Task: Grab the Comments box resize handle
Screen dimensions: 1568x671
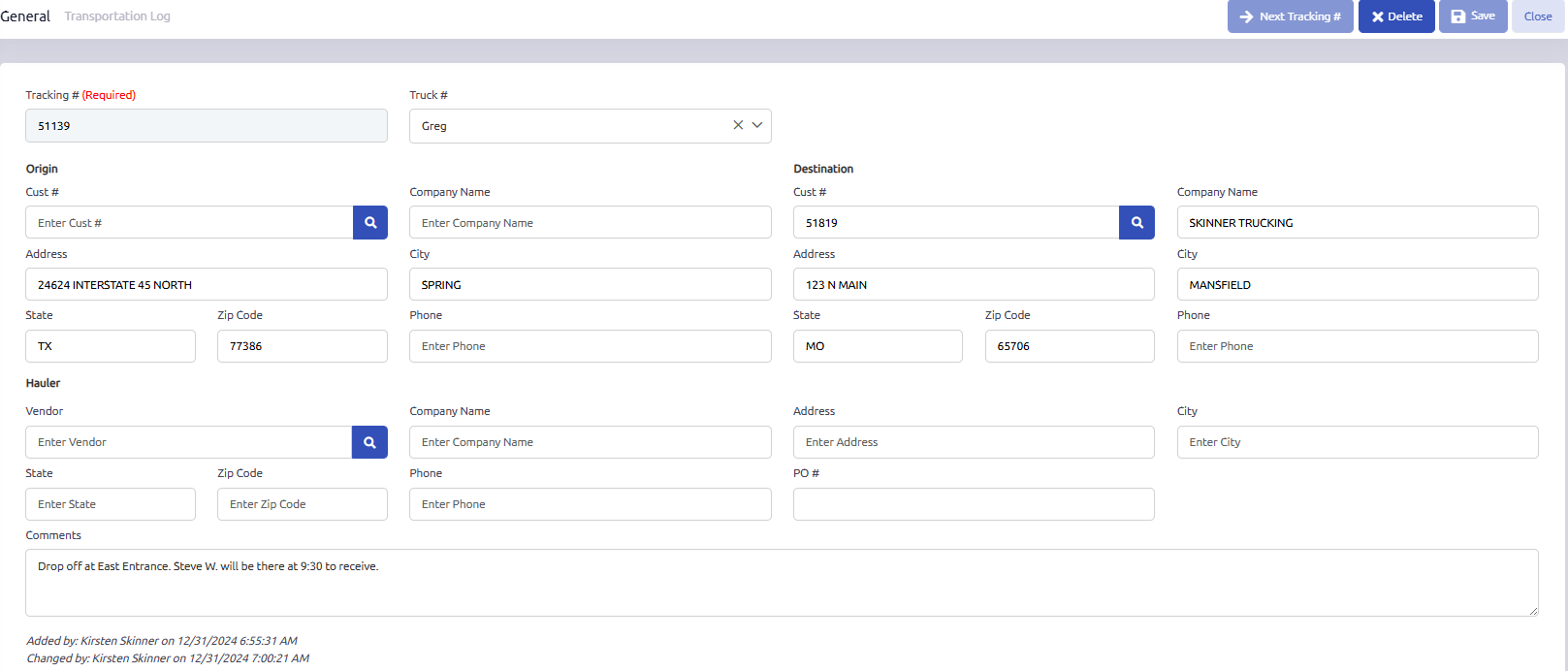Action: 1533,611
